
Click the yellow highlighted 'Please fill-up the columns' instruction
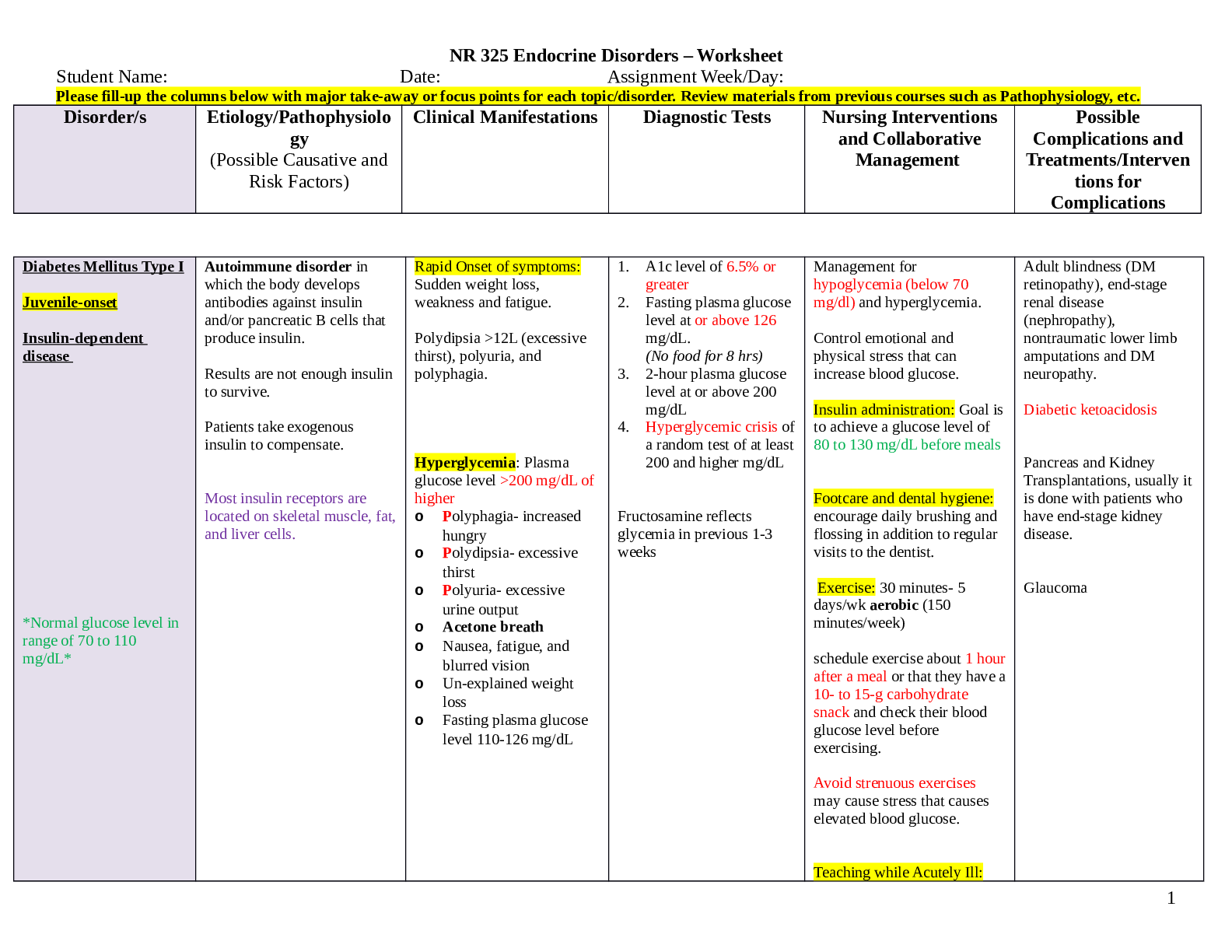pyautogui.click(x=598, y=96)
